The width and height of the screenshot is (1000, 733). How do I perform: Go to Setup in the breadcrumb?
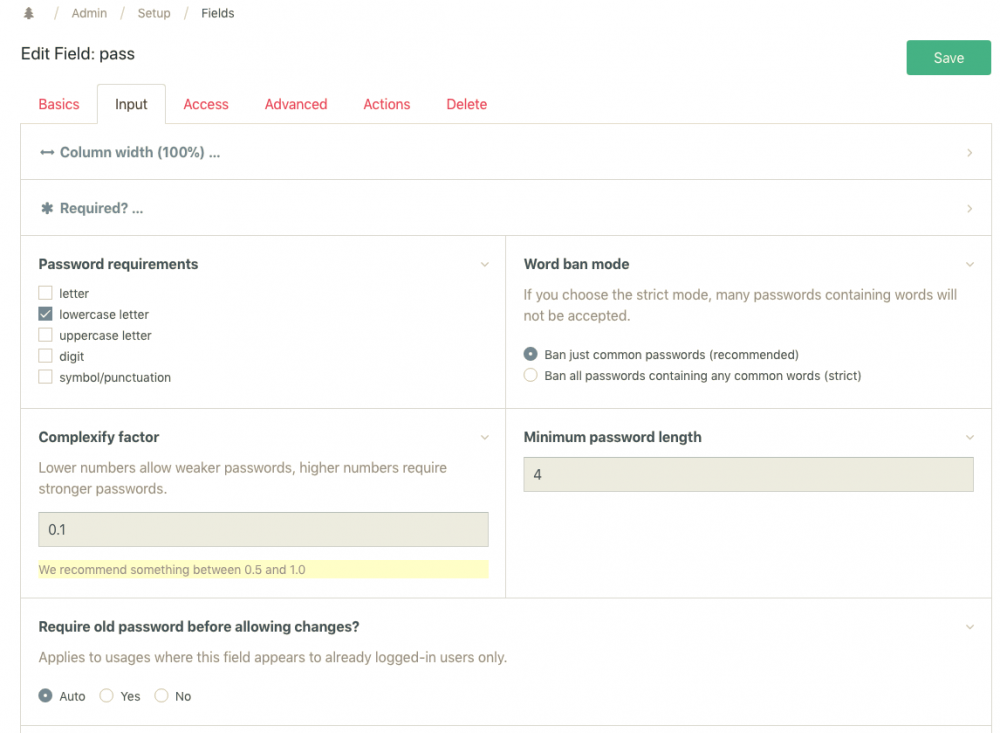click(x=154, y=14)
